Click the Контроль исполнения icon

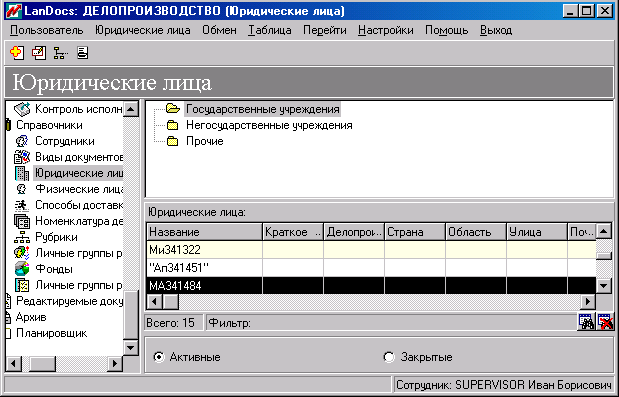22,109
